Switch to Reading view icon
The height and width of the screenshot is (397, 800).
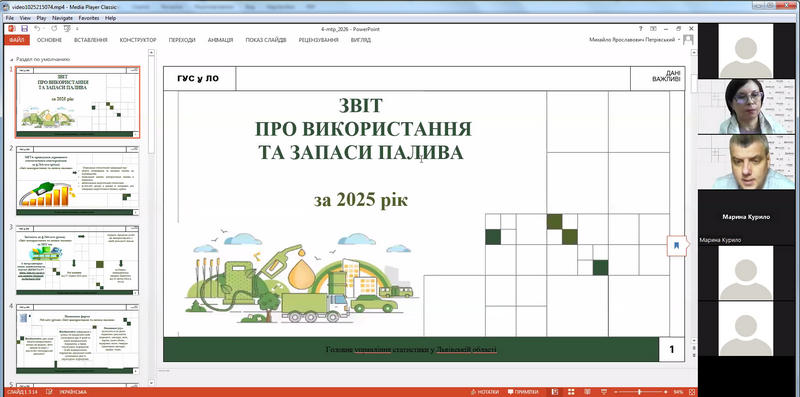coord(587,392)
